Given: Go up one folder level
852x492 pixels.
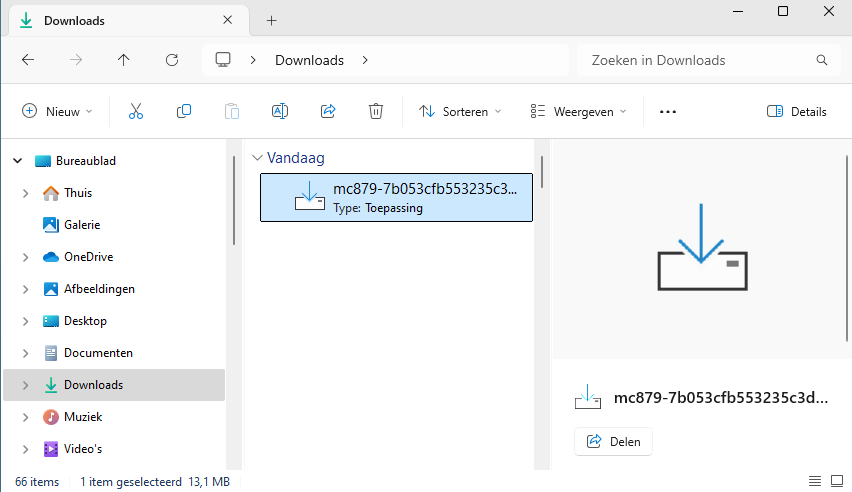Looking at the screenshot, I should point(124,60).
